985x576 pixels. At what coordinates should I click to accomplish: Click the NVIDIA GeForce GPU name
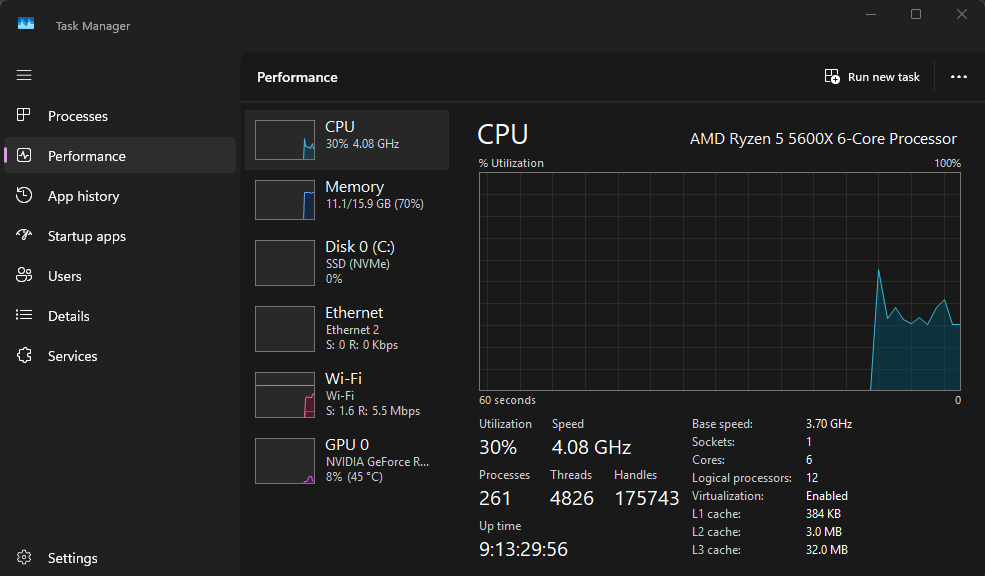(x=377, y=462)
